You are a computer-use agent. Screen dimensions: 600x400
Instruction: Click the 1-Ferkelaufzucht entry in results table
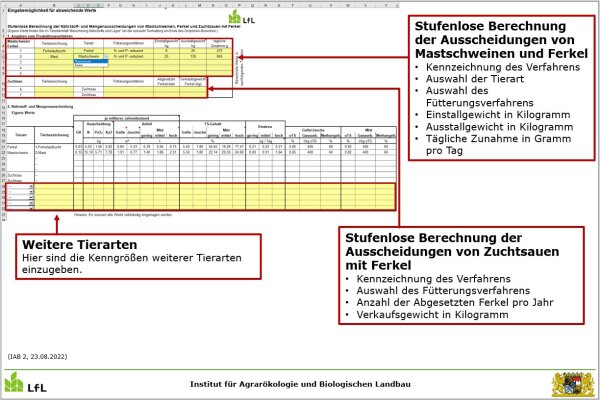click(54, 147)
